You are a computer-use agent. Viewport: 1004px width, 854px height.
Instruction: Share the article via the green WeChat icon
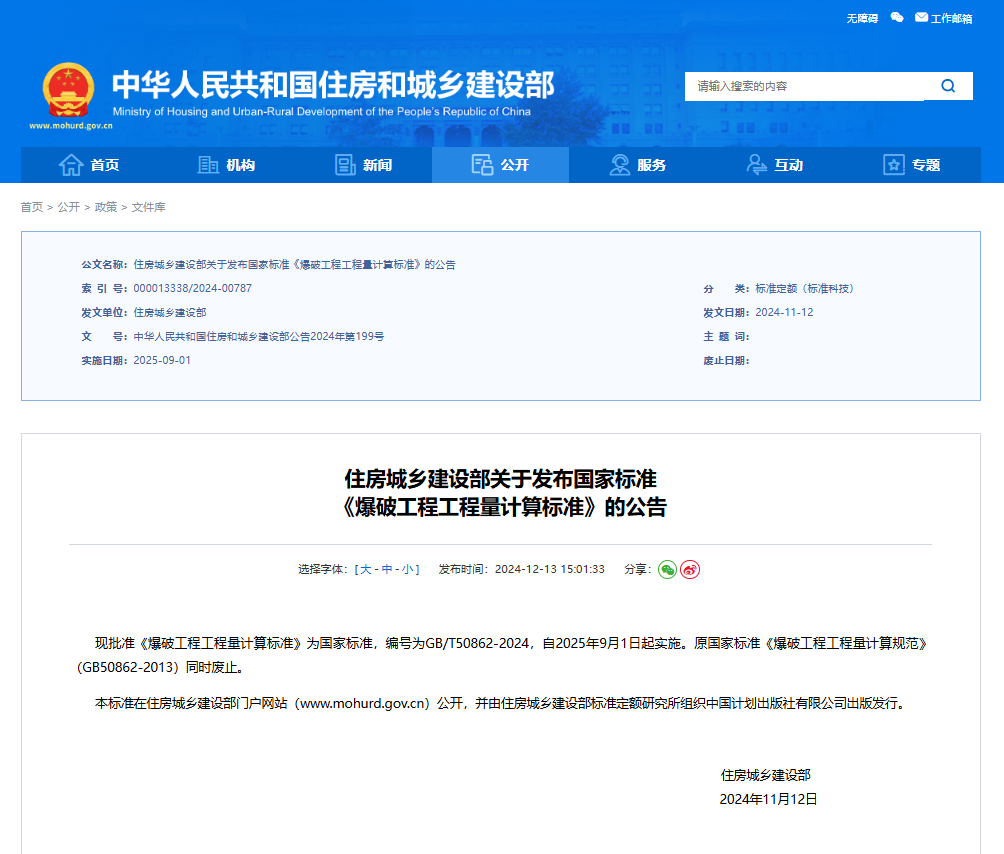coord(665,569)
